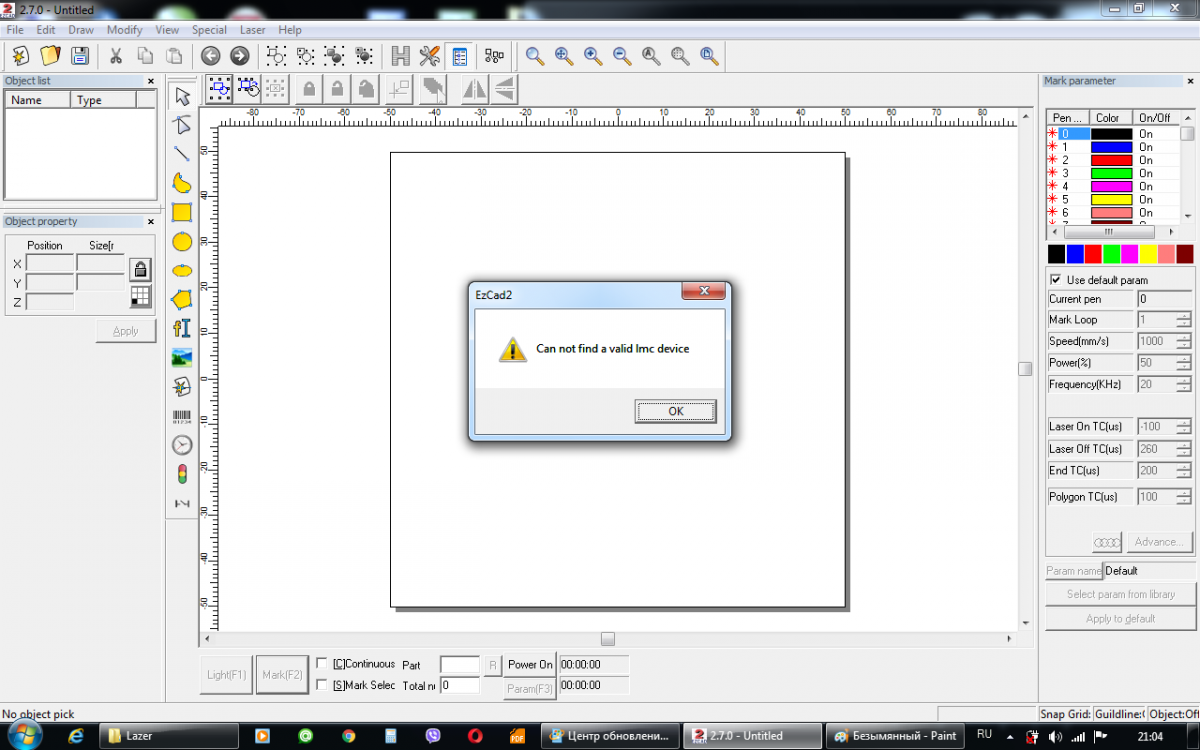Increase the Mark Loop spinner value
Viewport: 1200px width, 750px height.
(x=1184, y=316)
